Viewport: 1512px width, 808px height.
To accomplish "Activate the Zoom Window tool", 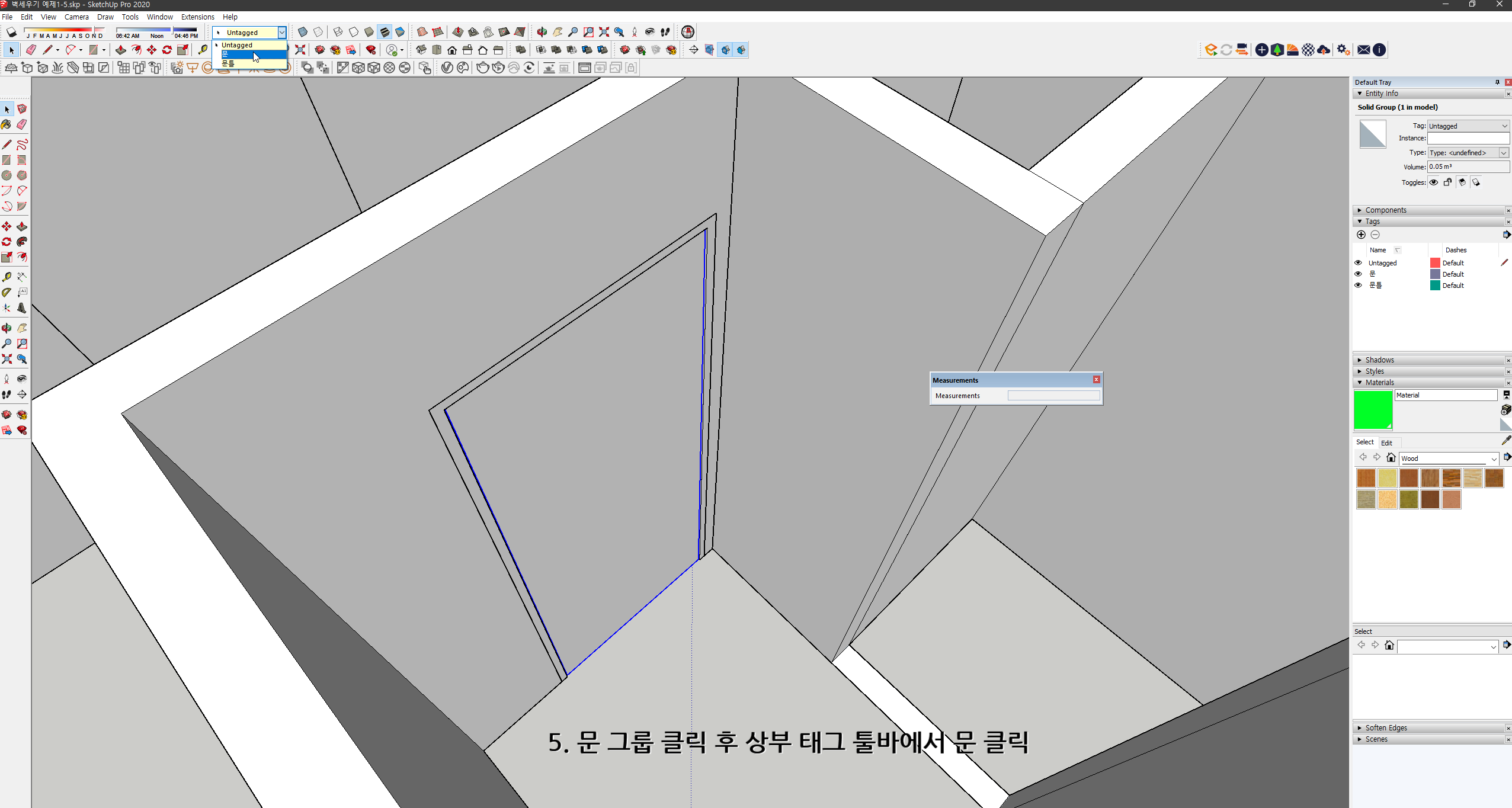I will (x=22, y=344).
